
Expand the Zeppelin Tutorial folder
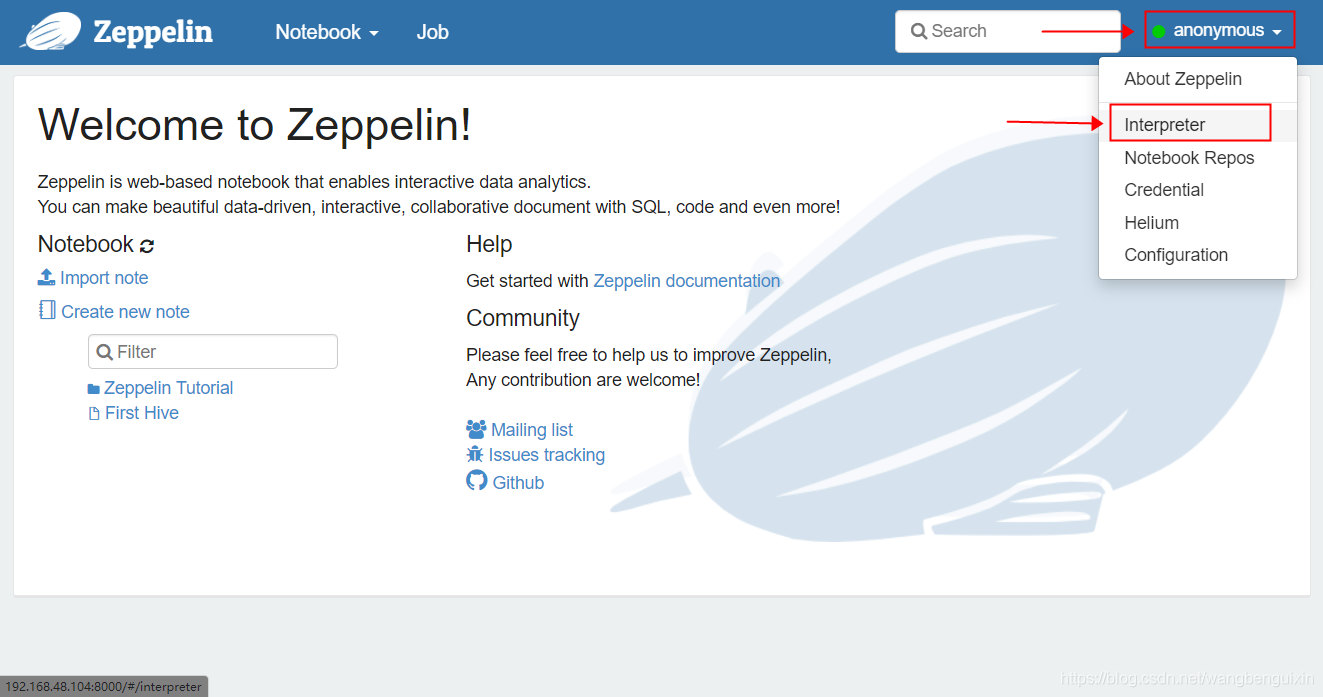169,388
